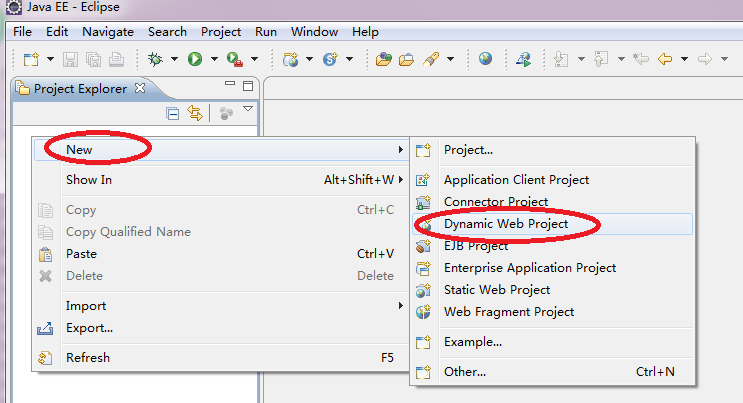
Task: Select Paste in the context menu
Action: point(222,254)
